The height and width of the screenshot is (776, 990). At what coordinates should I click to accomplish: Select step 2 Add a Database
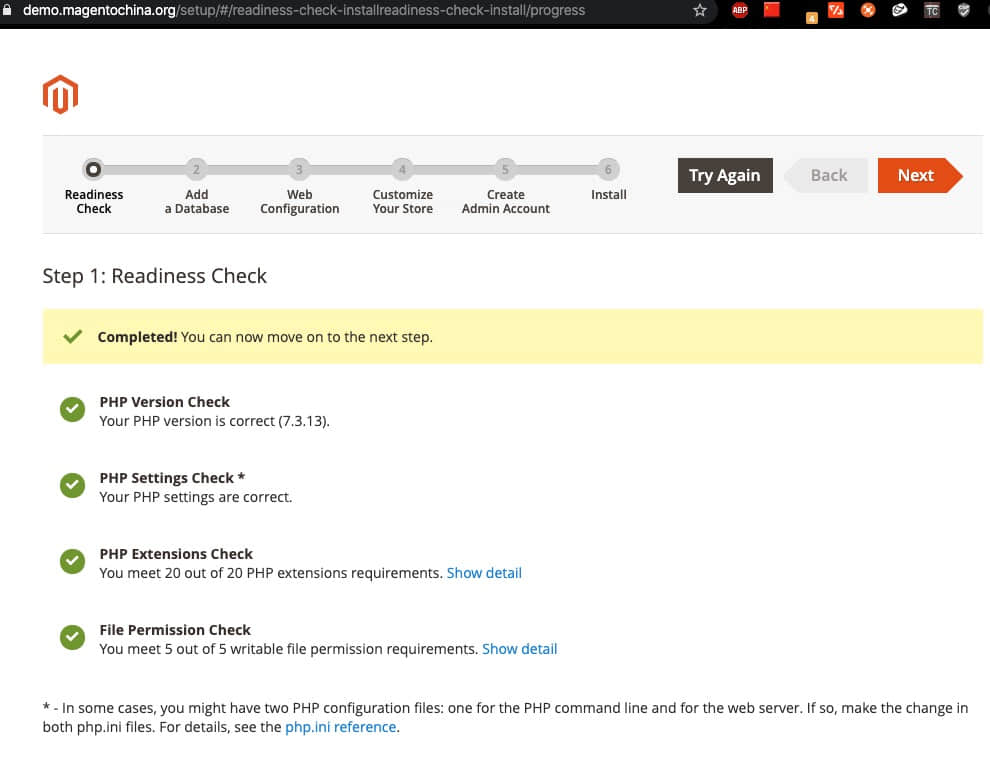196,169
